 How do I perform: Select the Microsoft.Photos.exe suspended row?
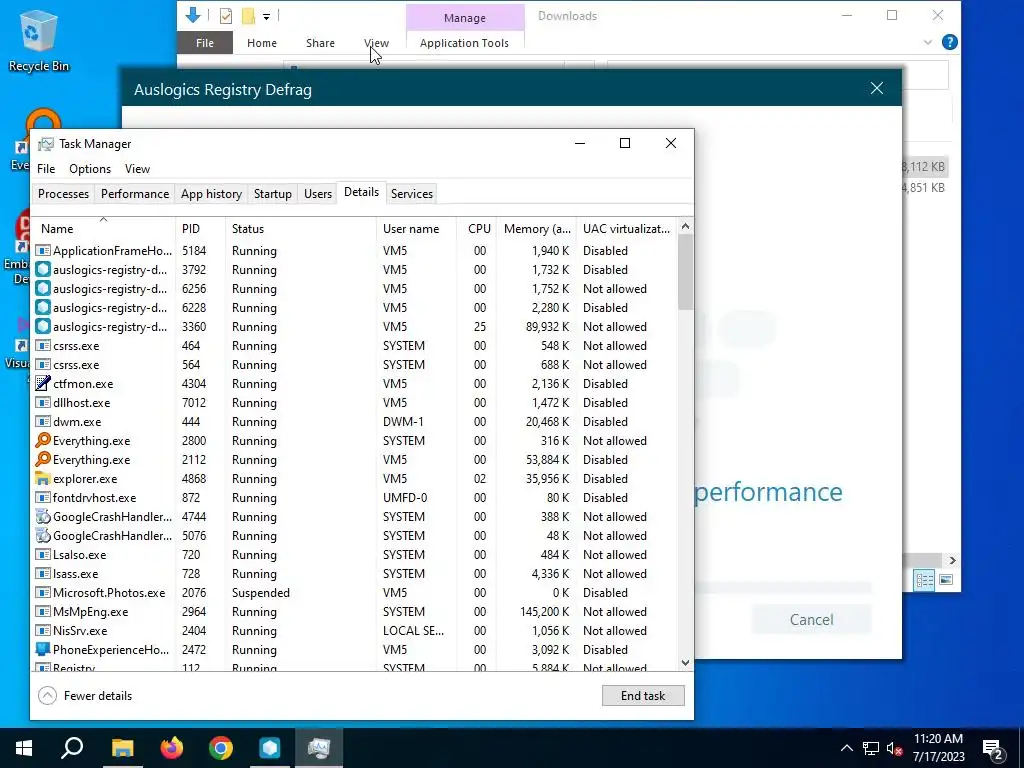coord(355,593)
